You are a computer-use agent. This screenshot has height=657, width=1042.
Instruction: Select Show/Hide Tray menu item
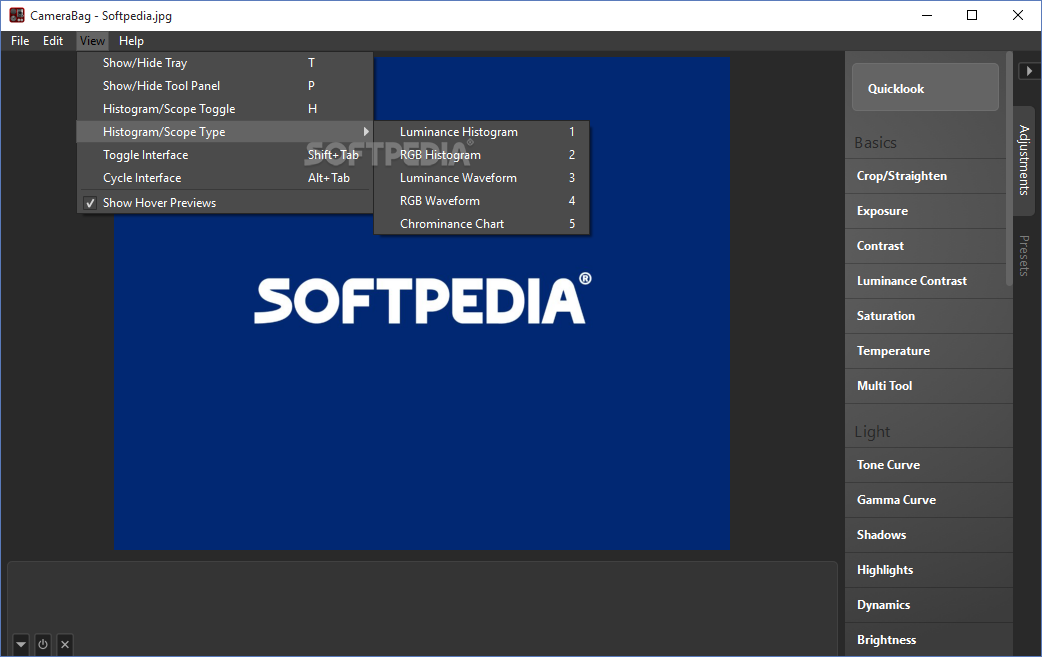[x=225, y=62]
